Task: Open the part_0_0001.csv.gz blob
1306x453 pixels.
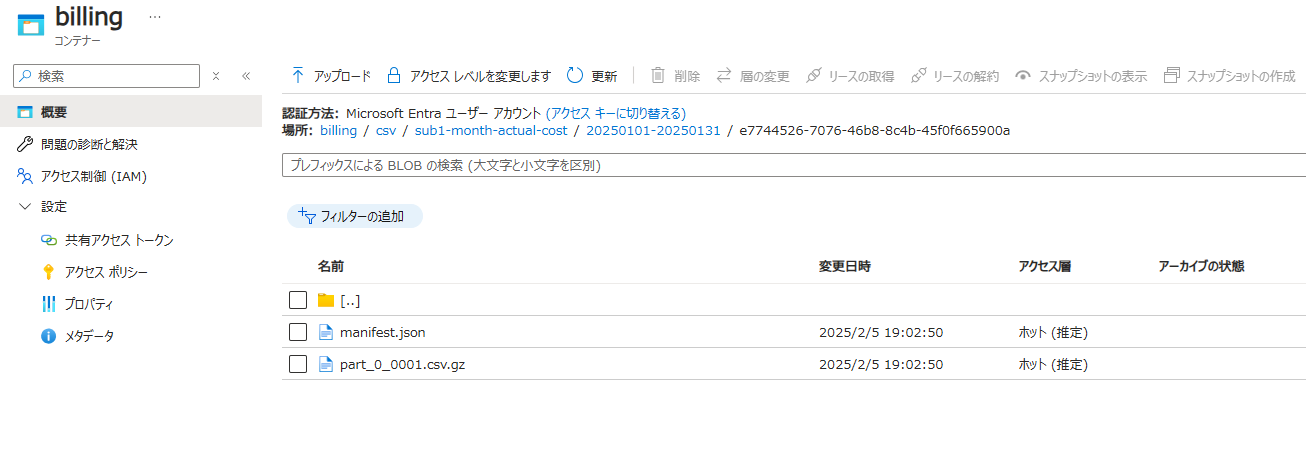Action: click(x=402, y=364)
